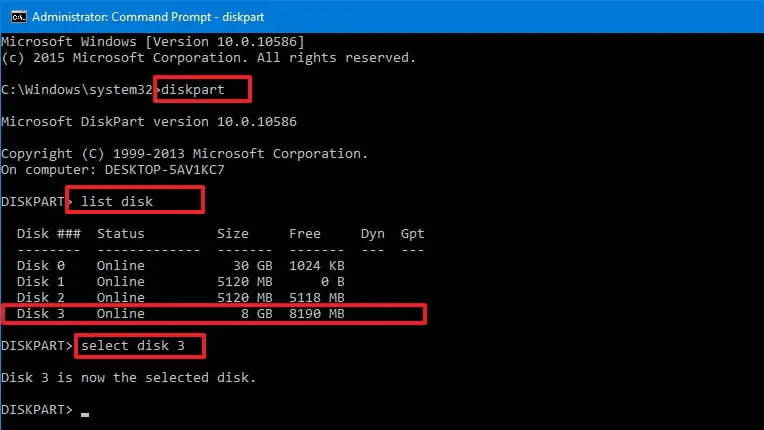The height and width of the screenshot is (430, 764).
Task: Click the 'Size' column header
Action: pyautogui.click(x=233, y=234)
